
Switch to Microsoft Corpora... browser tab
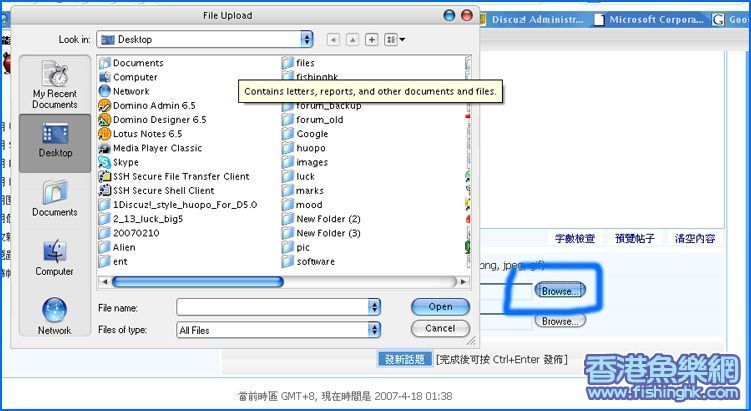point(649,20)
